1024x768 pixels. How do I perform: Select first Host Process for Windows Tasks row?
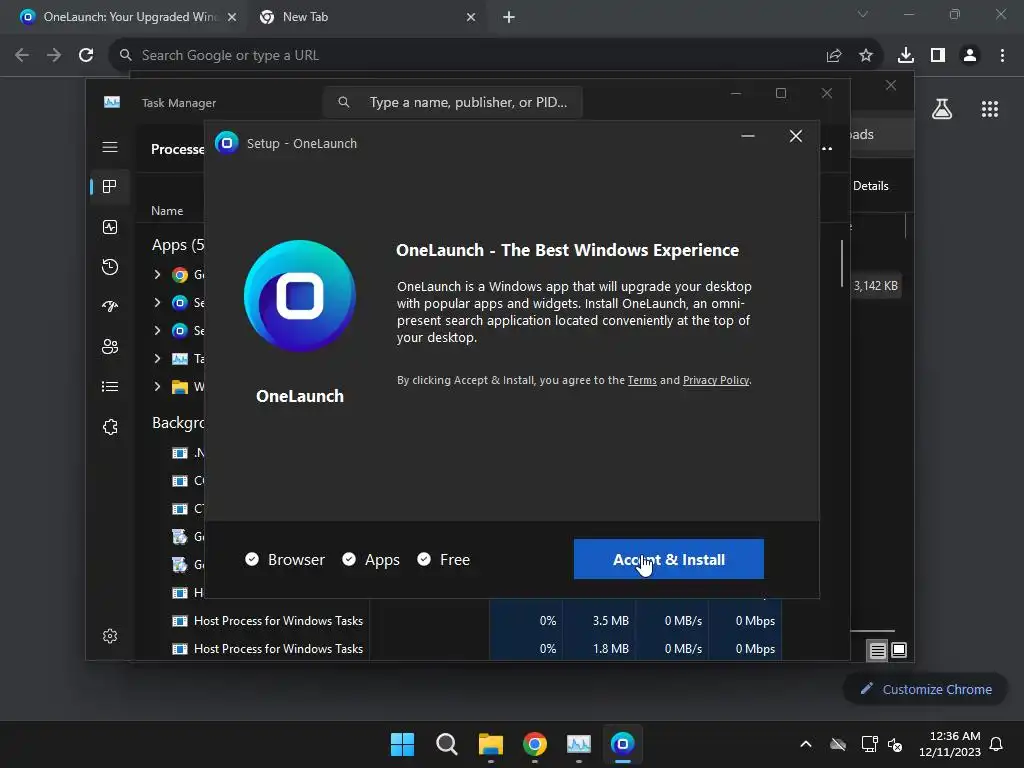coord(457,621)
